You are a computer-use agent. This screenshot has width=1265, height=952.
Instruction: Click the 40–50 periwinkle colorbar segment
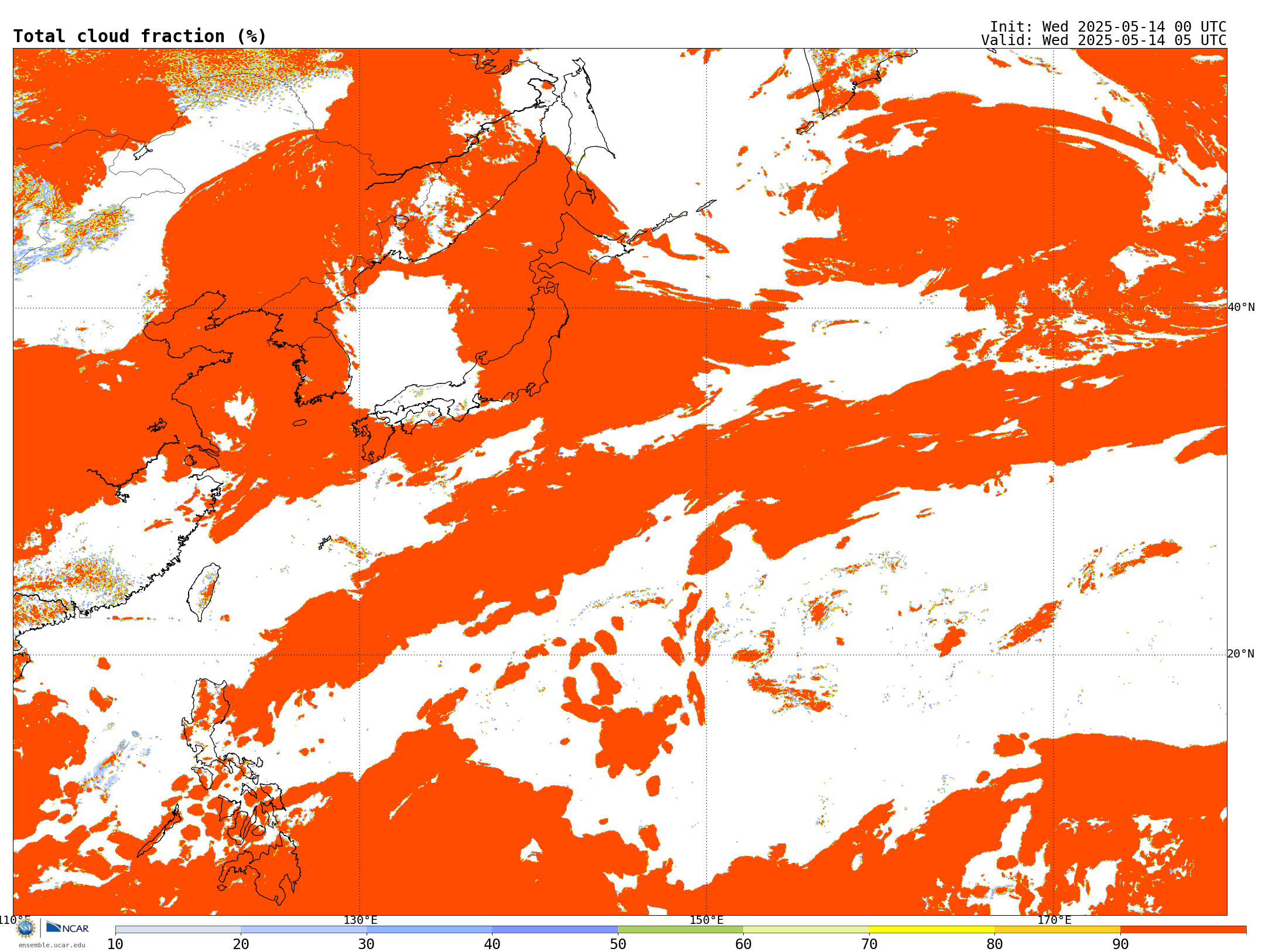(x=555, y=930)
